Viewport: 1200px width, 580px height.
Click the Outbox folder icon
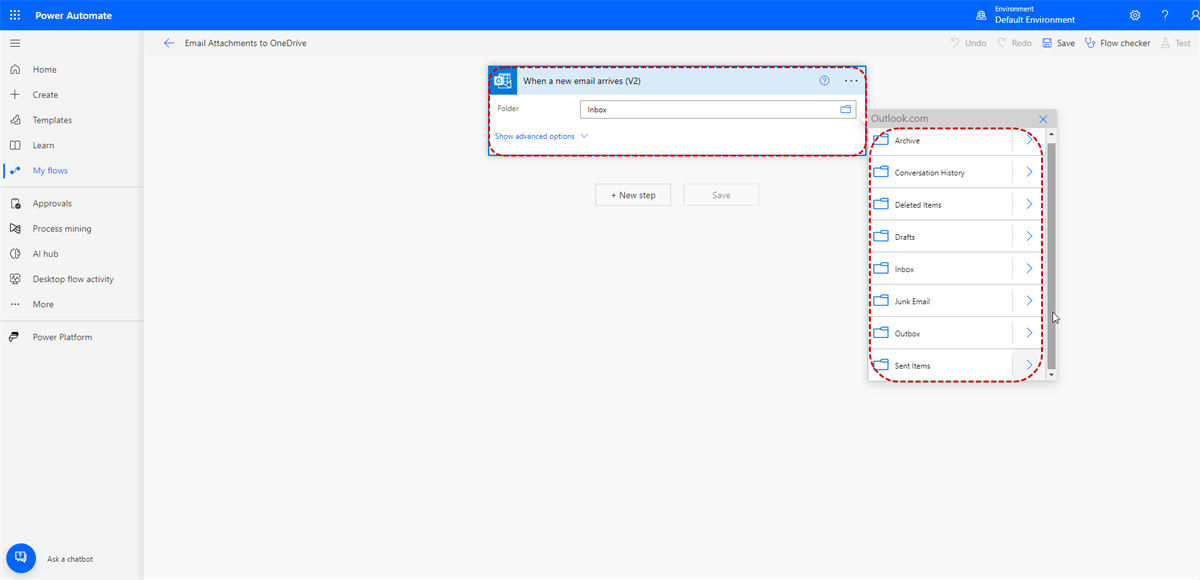pyautogui.click(x=881, y=333)
